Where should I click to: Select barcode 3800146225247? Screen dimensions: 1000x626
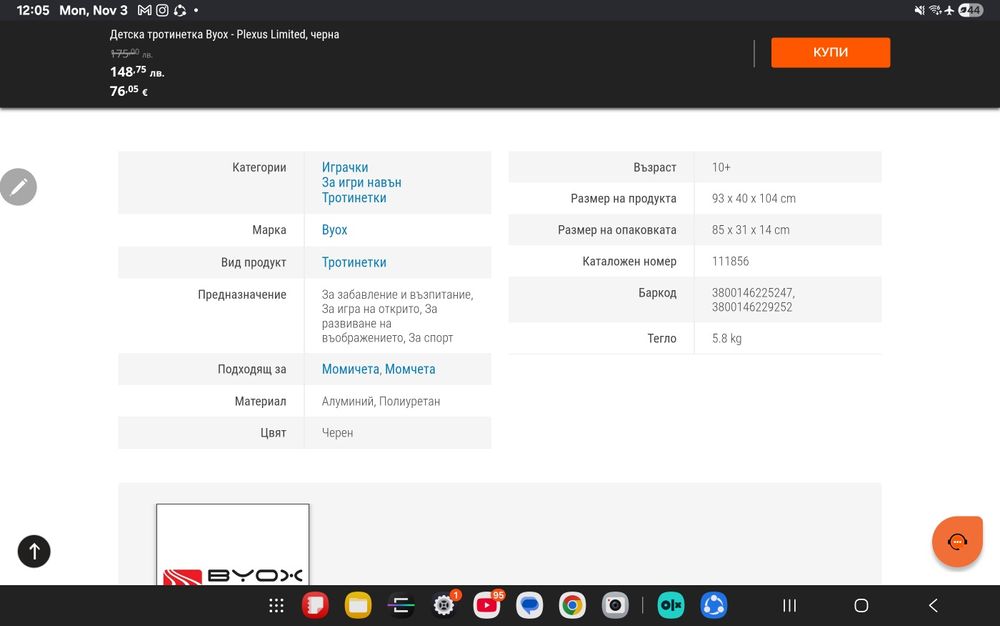coord(753,293)
